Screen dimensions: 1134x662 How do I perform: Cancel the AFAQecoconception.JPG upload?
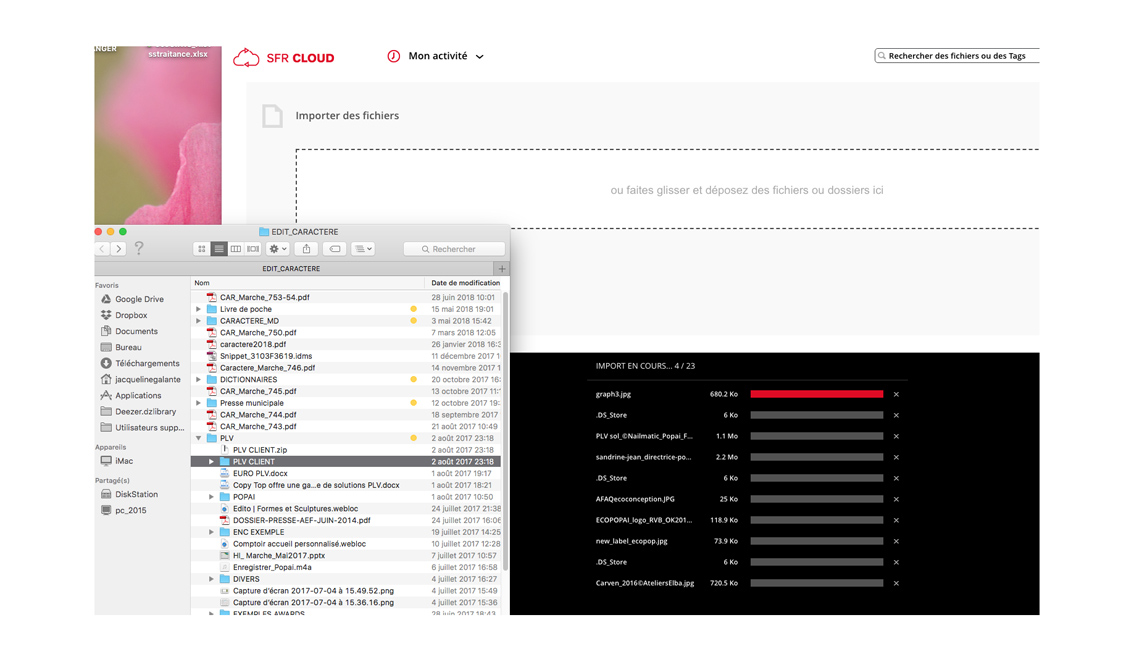[x=896, y=499]
